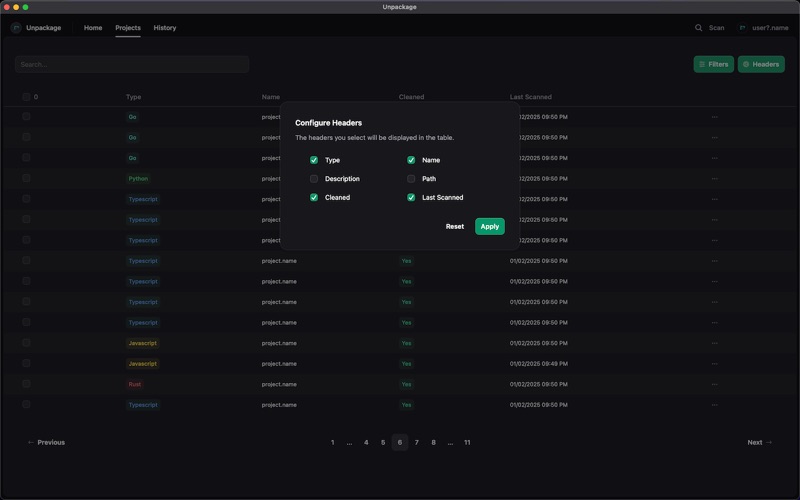800x500 pixels.
Task: Open the user avatar icon
Action: (x=742, y=28)
